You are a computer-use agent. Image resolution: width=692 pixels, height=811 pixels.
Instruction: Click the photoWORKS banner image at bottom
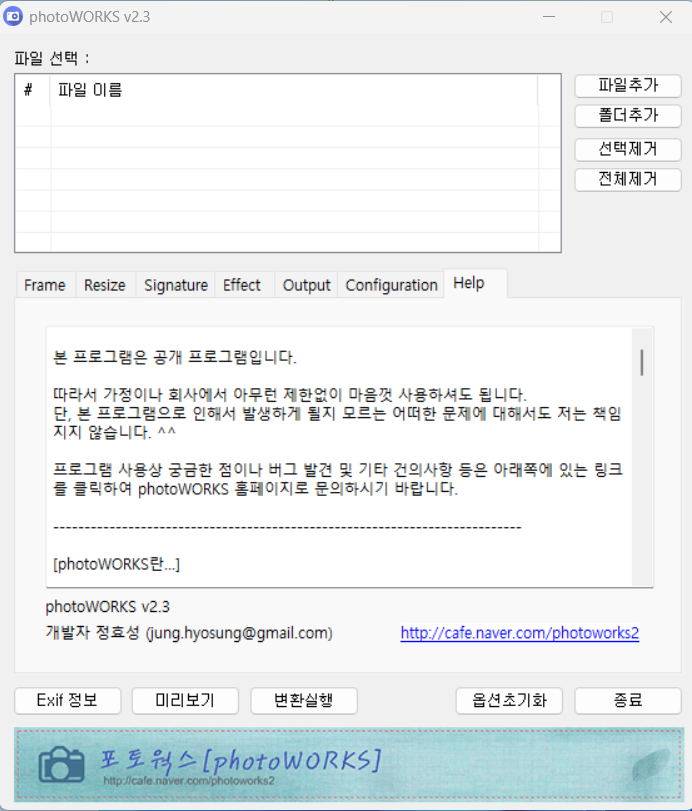[349, 764]
